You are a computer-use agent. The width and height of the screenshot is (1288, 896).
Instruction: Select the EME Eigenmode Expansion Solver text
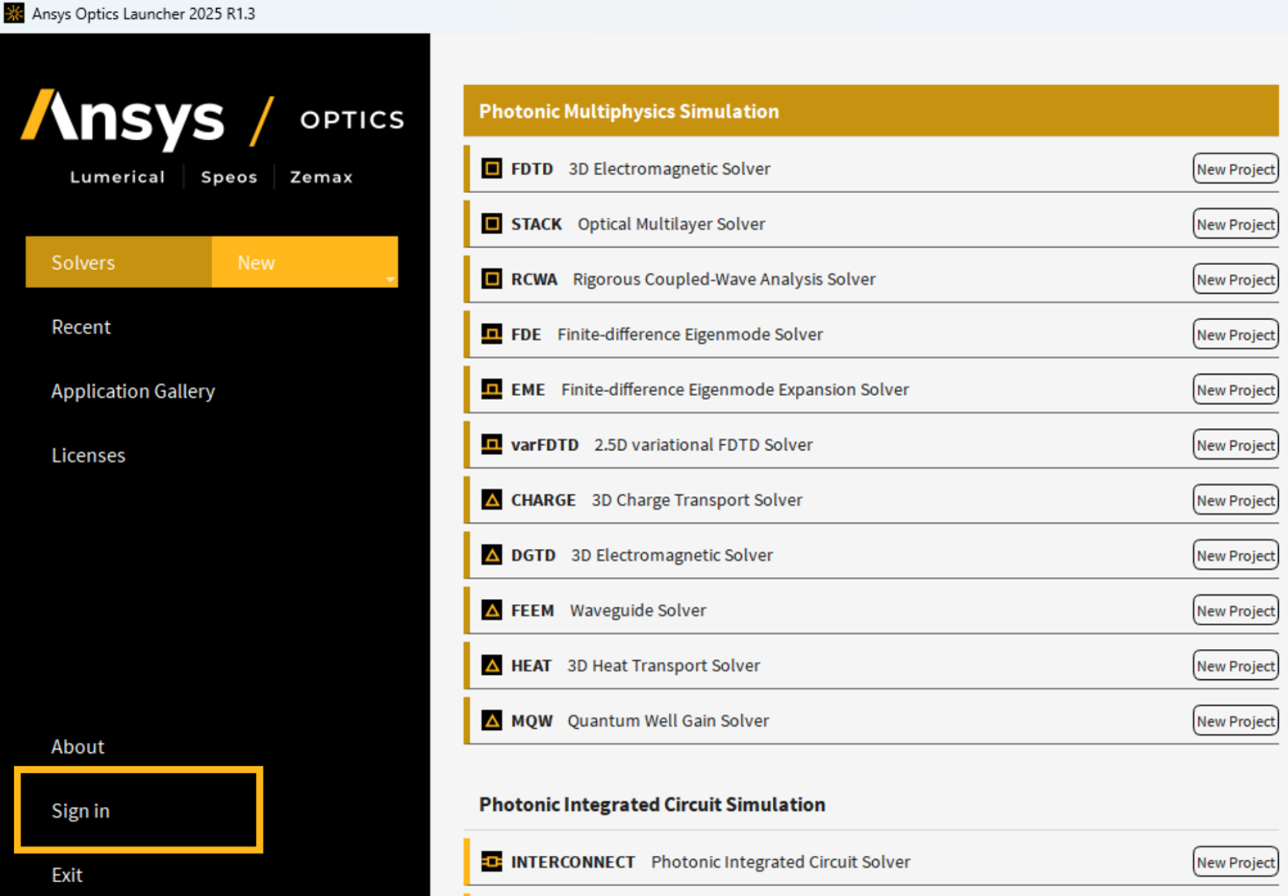(x=710, y=389)
